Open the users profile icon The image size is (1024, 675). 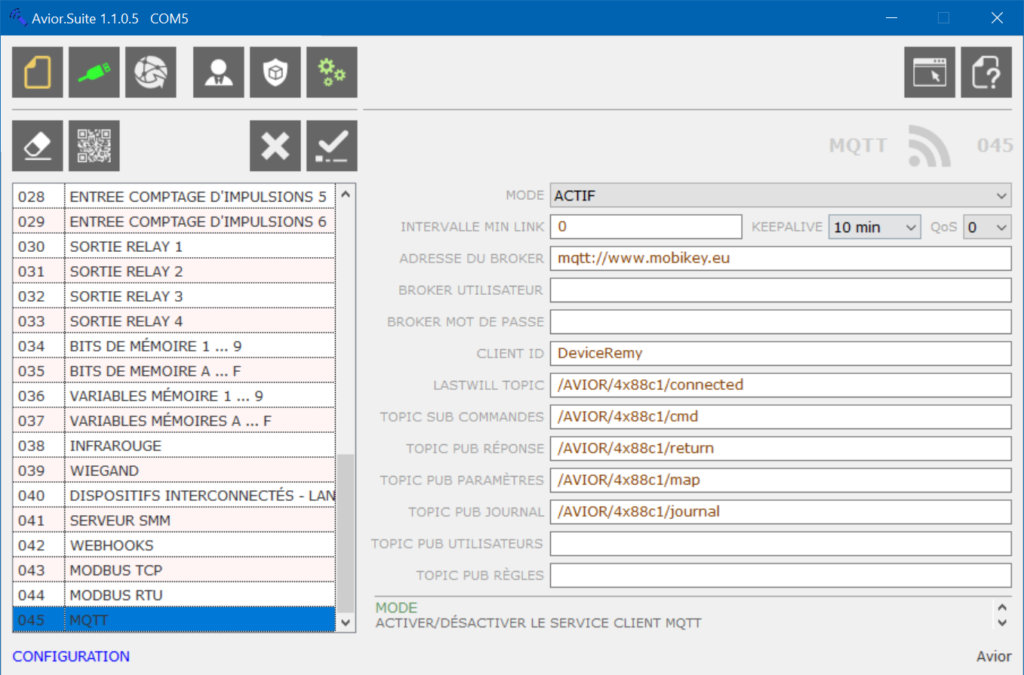(x=218, y=72)
